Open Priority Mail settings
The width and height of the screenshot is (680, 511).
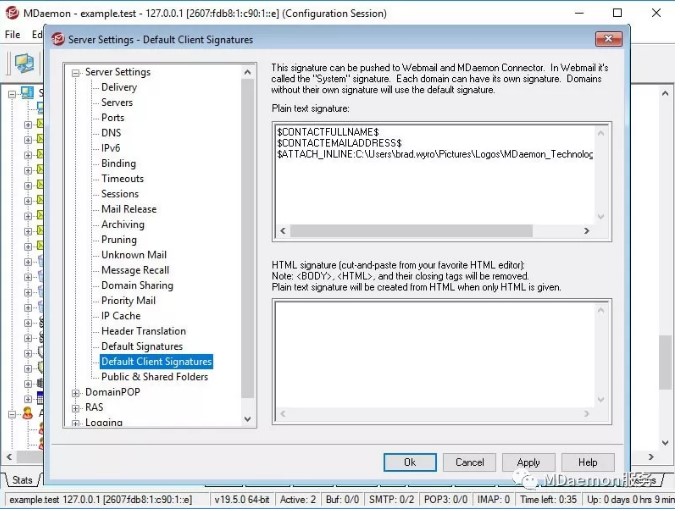tap(128, 301)
